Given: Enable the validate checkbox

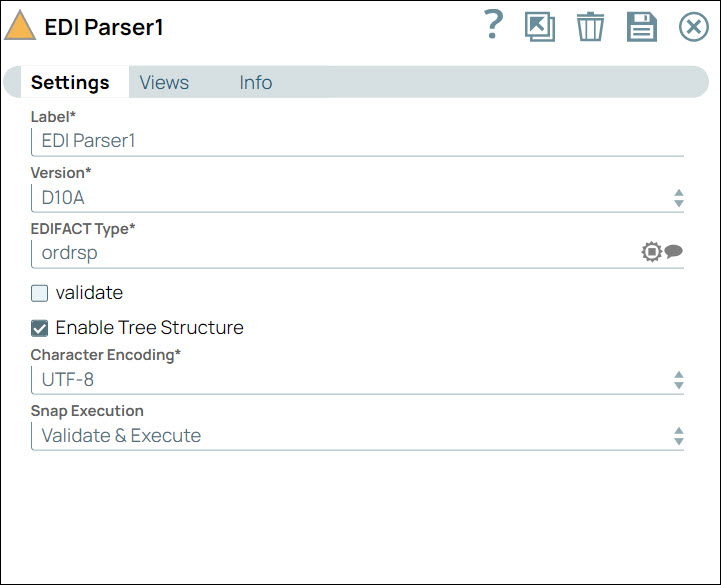Looking at the screenshot, I should tap(40, 293).
